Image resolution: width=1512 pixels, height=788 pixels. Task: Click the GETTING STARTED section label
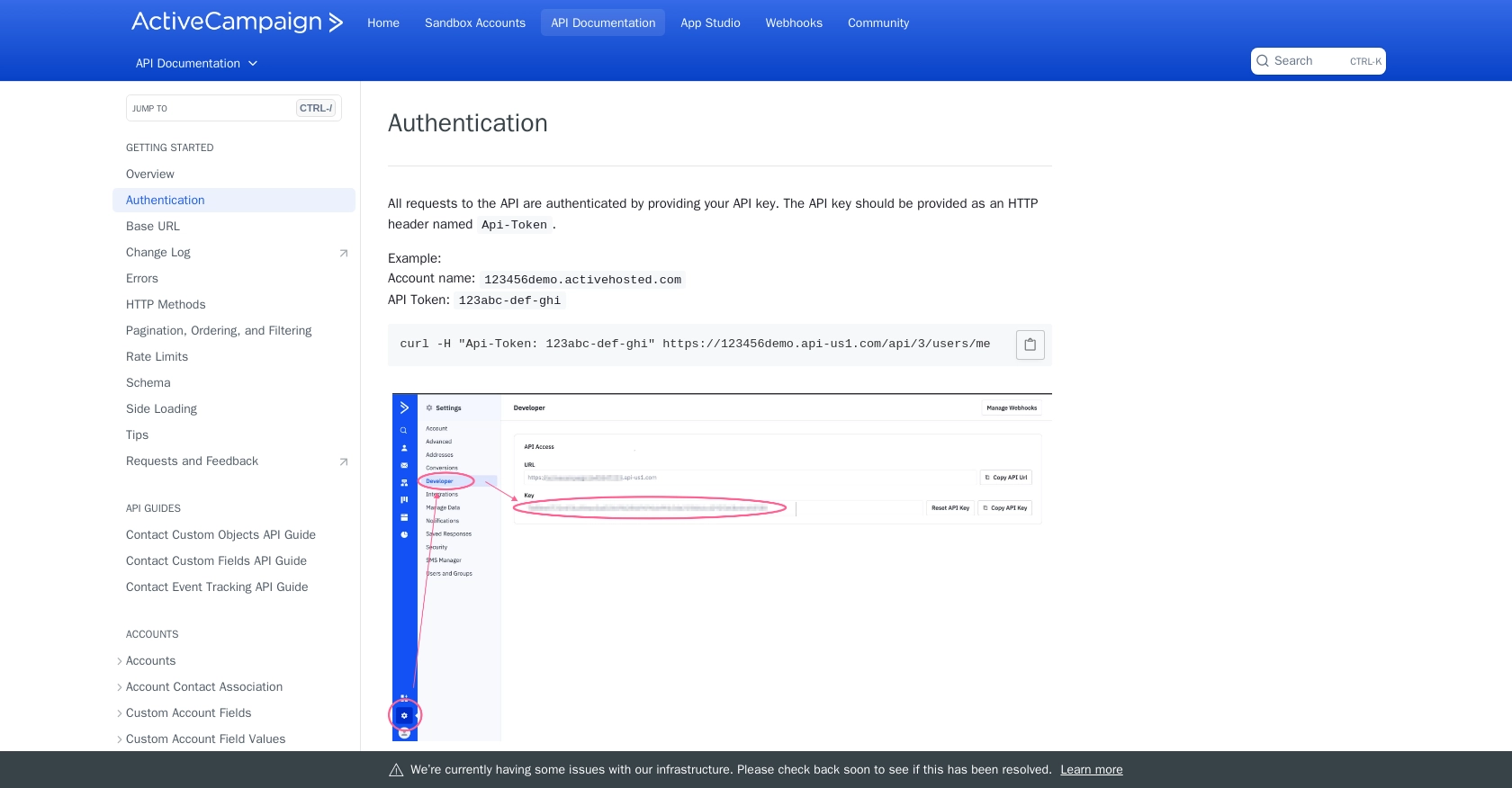click(170, 148)
